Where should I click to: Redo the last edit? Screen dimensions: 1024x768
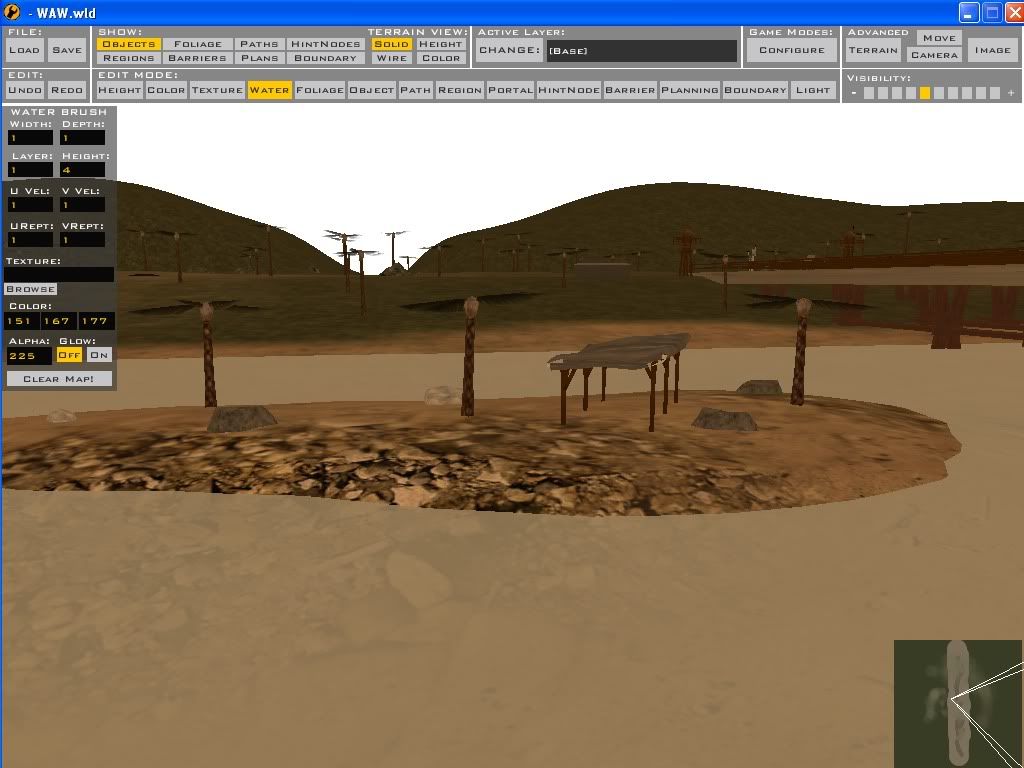coord(67,90)
